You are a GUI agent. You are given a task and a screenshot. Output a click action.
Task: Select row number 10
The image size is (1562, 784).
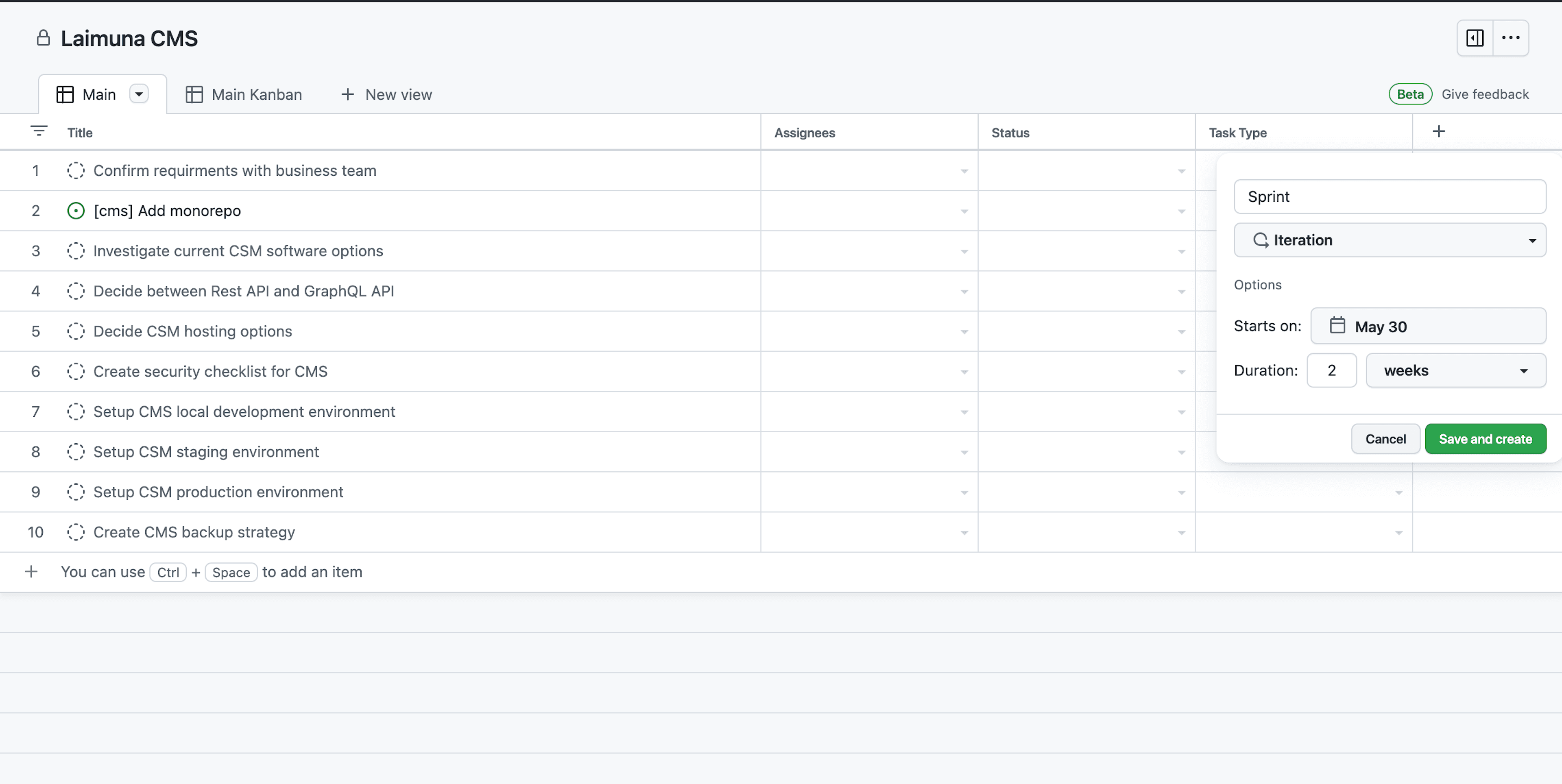[x=36, y=532]
